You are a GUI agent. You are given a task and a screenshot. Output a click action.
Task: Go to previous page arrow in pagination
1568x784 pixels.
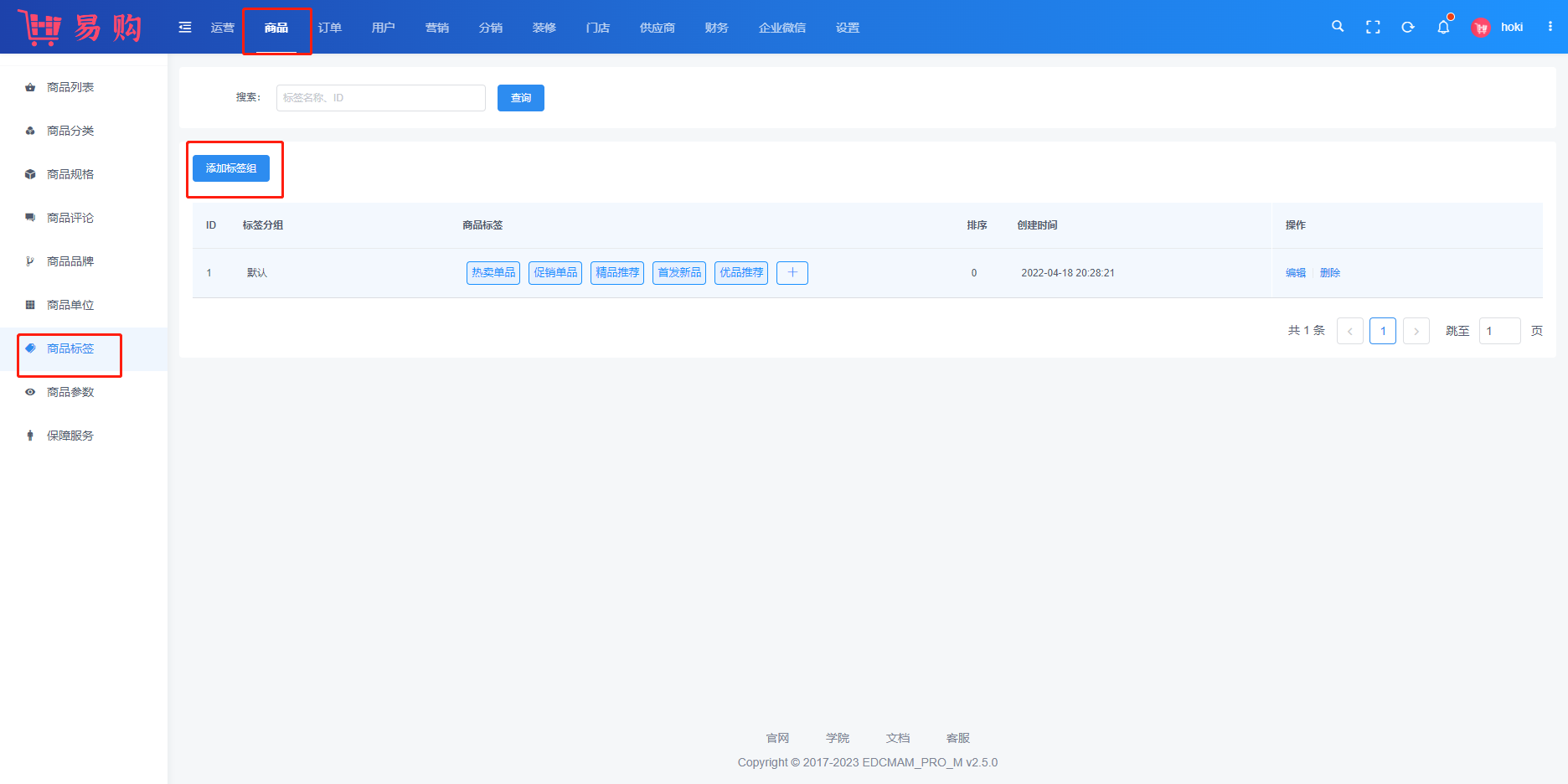pos(1349,331)
